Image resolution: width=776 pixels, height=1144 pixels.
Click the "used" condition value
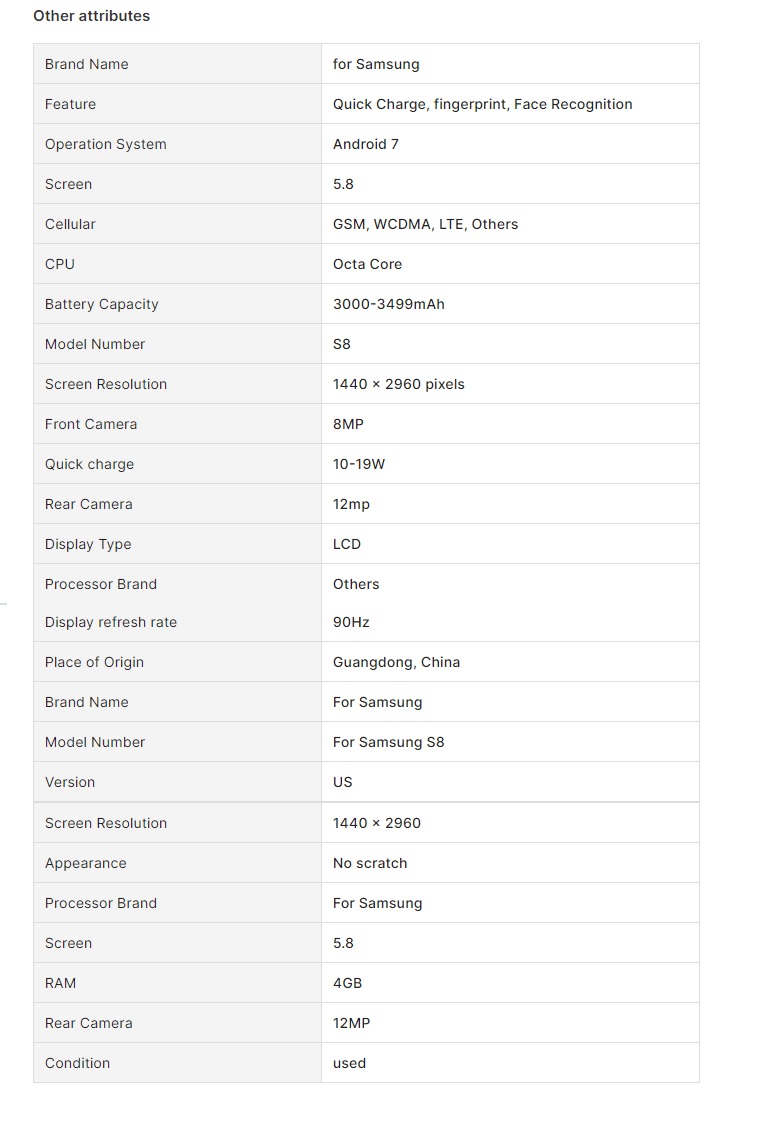(x=349, y=1063)
